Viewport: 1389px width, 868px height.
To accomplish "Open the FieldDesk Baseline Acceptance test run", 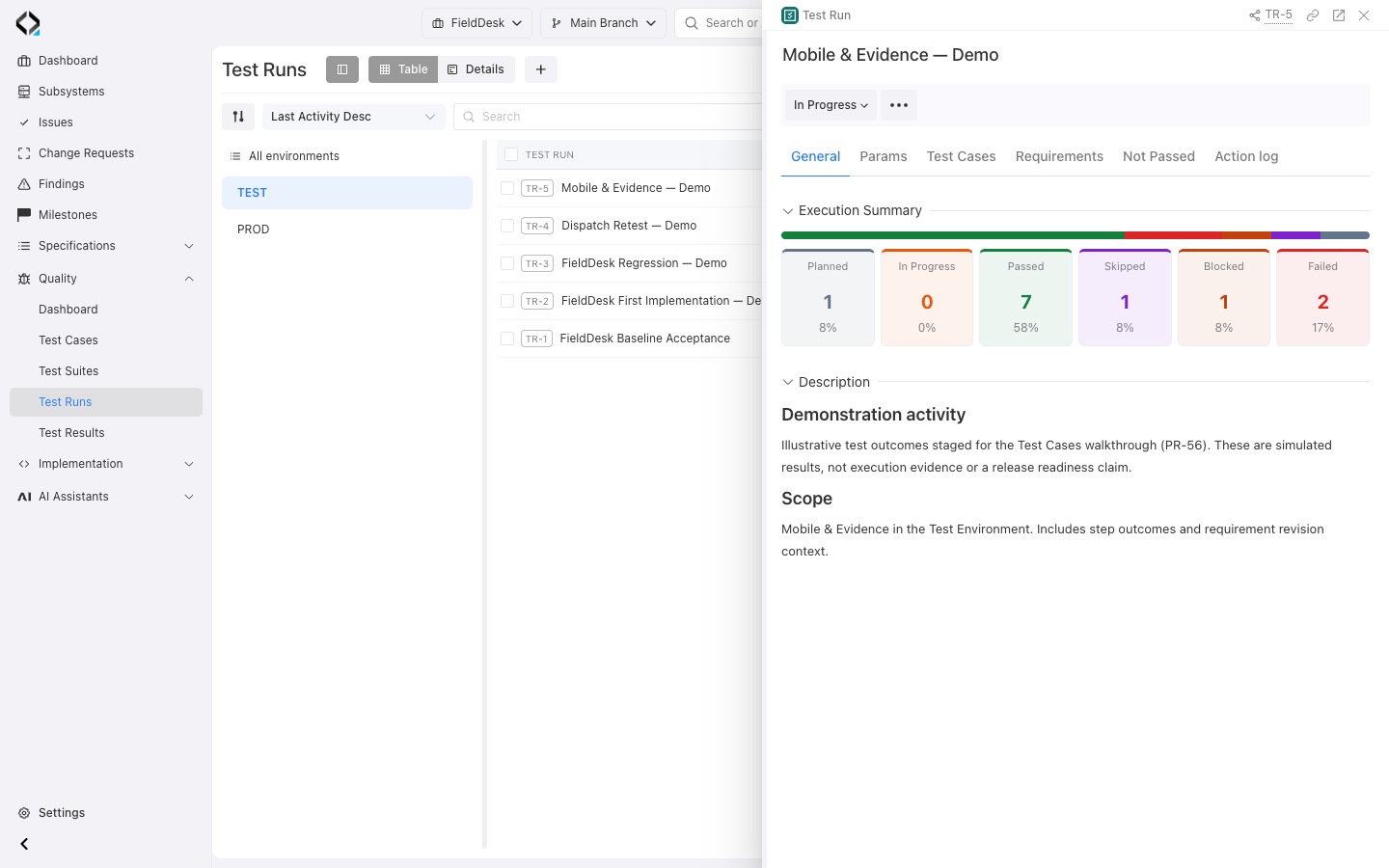I will pyautogui.click(x=644, y=339).
